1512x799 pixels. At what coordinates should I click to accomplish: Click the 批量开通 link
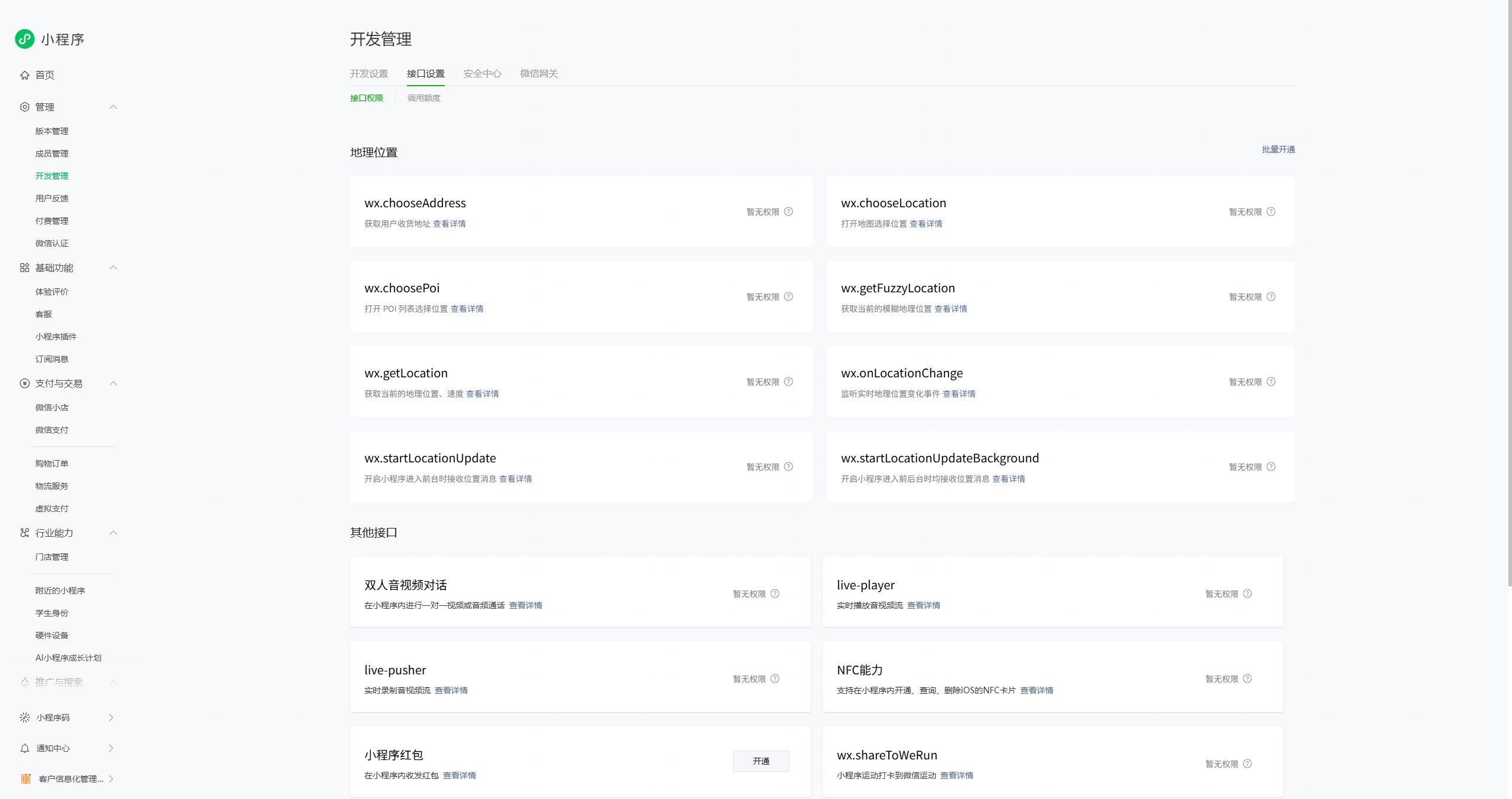pos(1278,149)
